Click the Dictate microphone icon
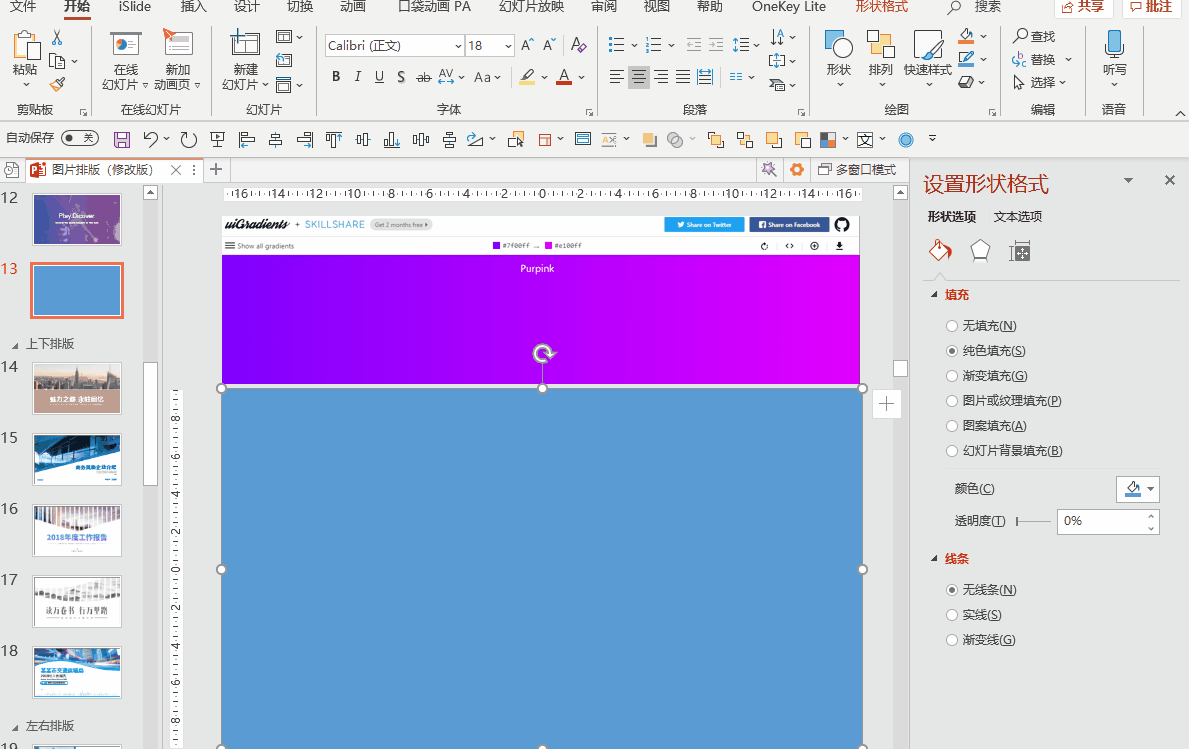 pos(1114,58)
